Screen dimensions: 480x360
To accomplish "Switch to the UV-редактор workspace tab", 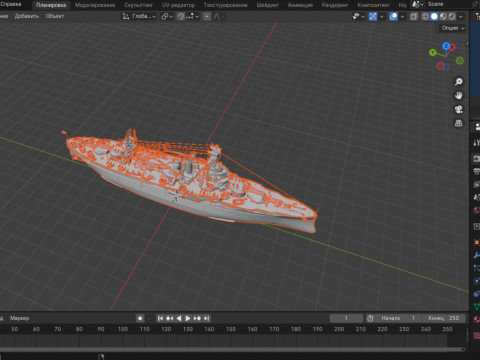I will 178,5.
